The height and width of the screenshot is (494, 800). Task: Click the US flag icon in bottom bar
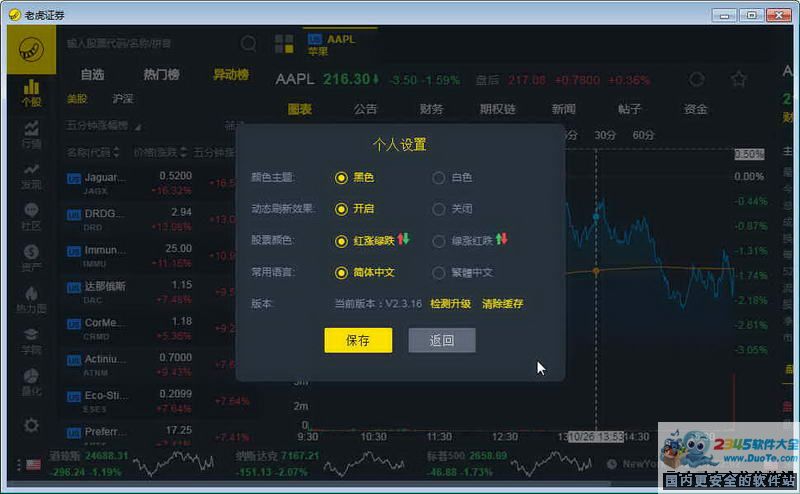[34, 464]
